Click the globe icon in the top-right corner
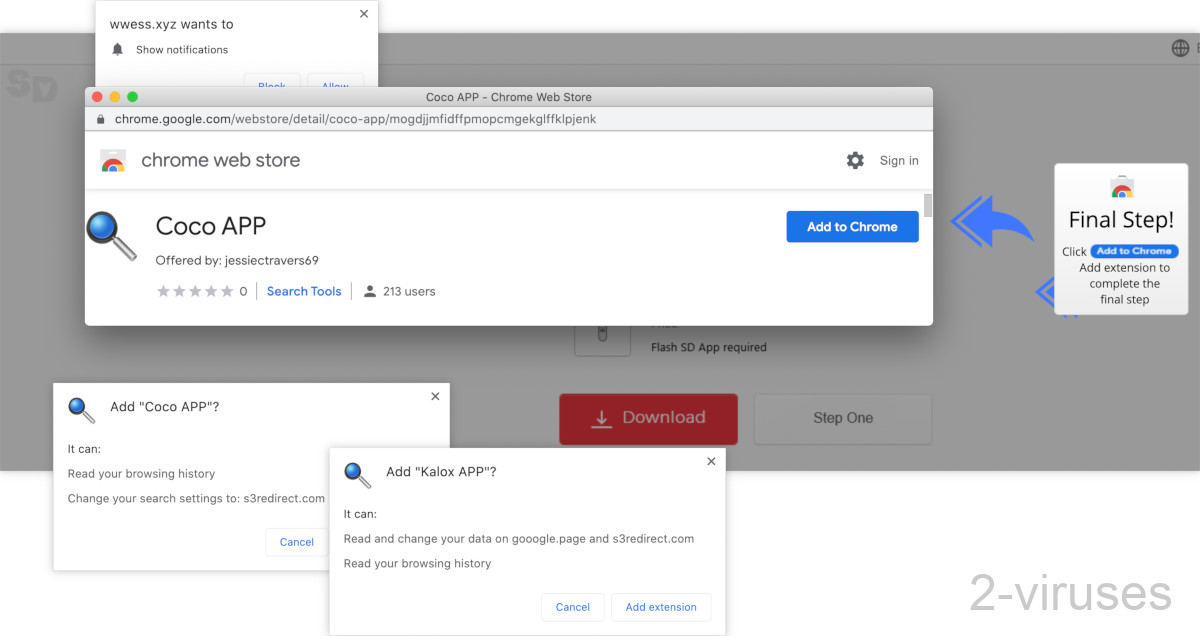Image resolution: width=1200 pixels, height=636 pixels. tap(1181, 47)
